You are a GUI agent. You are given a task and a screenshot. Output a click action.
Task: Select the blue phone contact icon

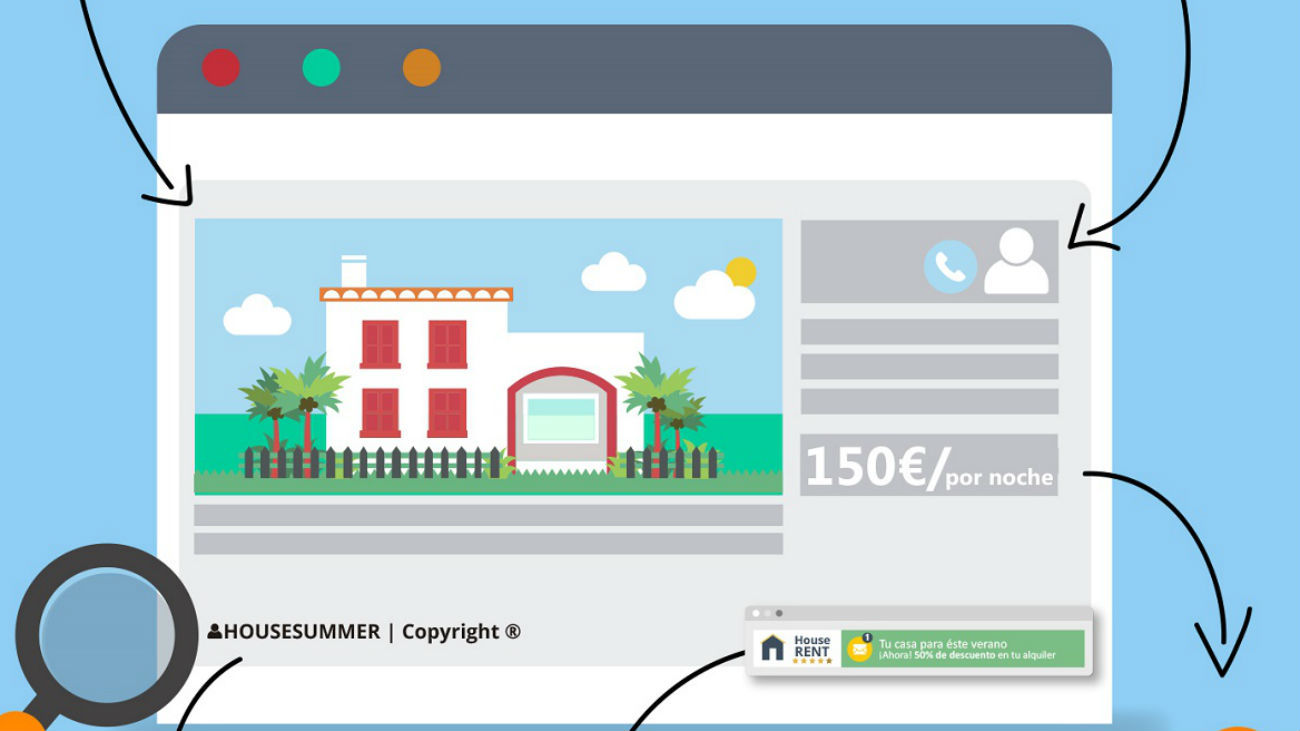pyautogui.click(x=951, y=266)
